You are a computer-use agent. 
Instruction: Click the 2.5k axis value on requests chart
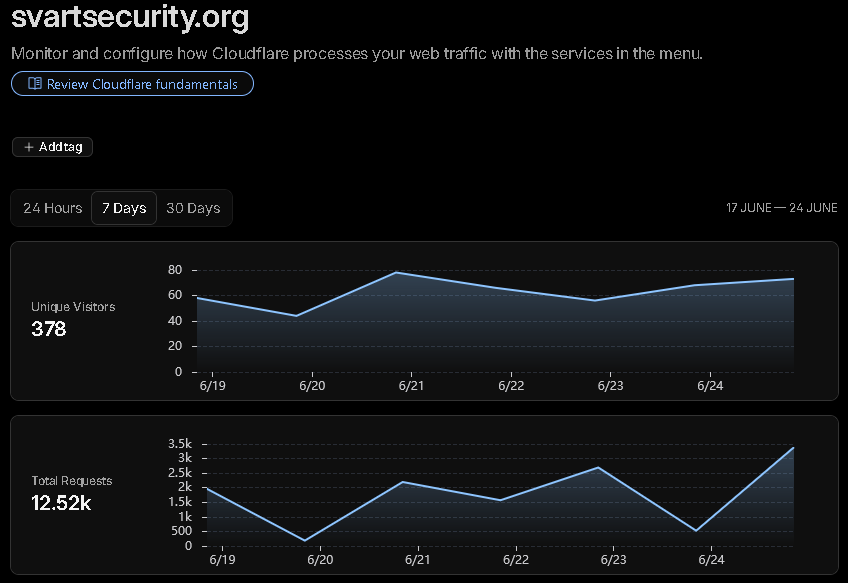(180, 473)
